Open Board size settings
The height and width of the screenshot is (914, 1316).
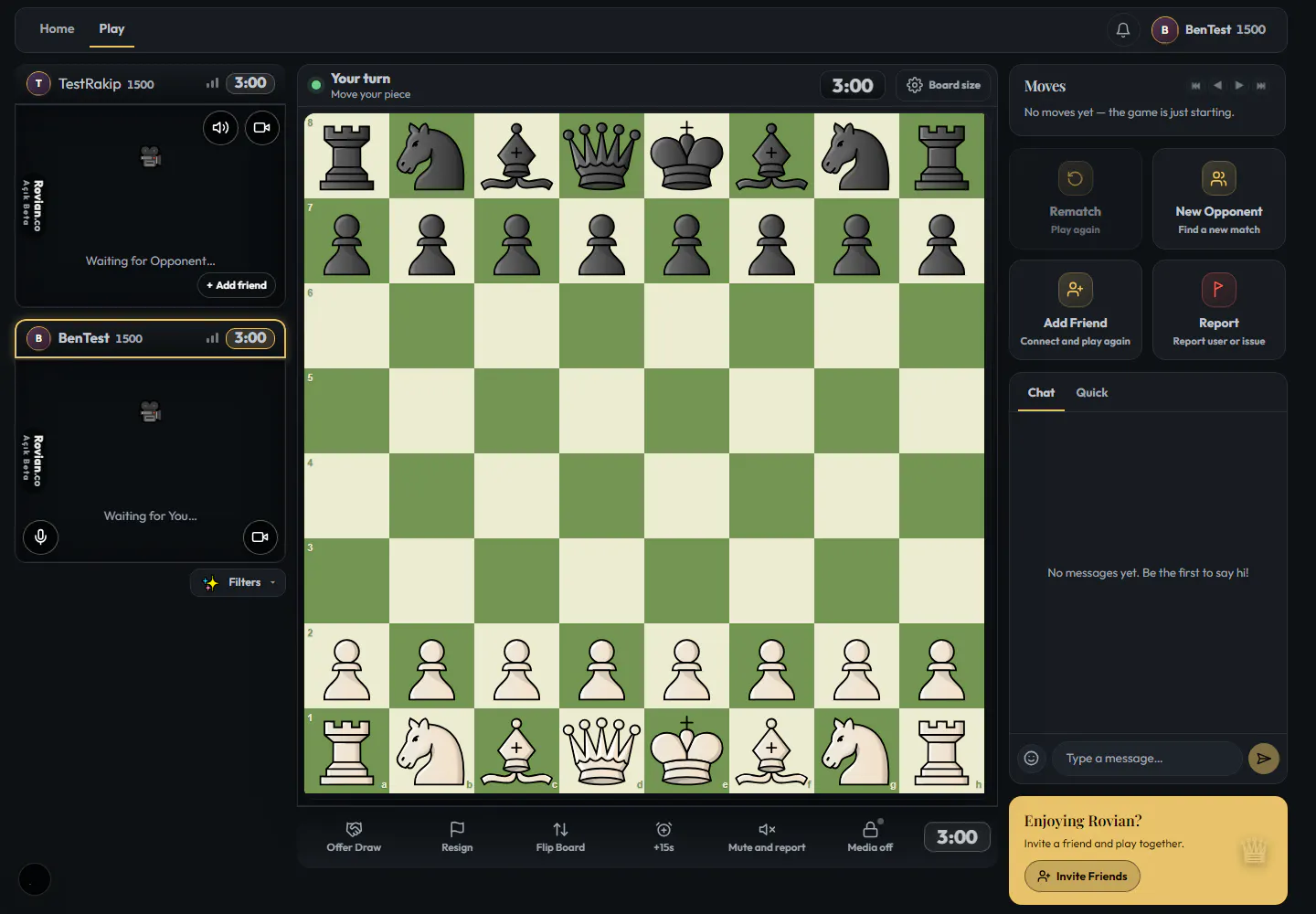click(943, 85)
